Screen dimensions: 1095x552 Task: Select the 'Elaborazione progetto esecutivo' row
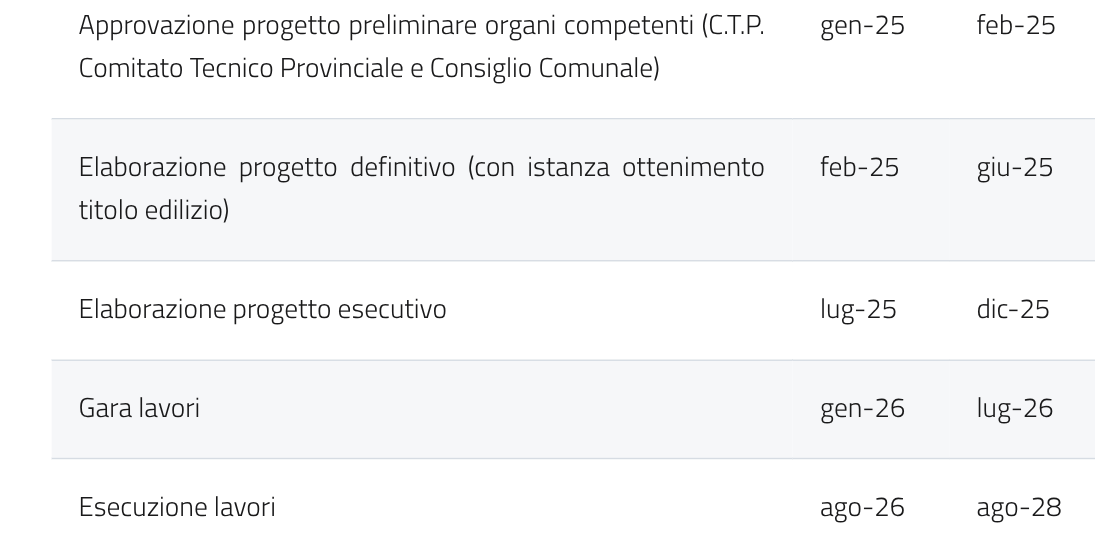point(262,310)
